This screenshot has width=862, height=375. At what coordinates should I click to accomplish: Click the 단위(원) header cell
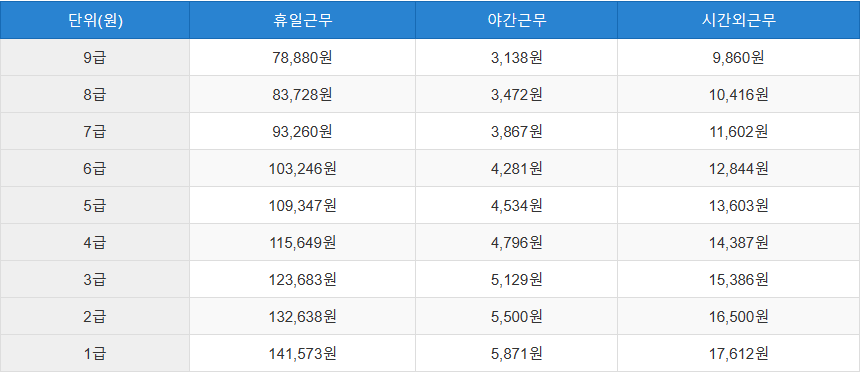(95, 20)
